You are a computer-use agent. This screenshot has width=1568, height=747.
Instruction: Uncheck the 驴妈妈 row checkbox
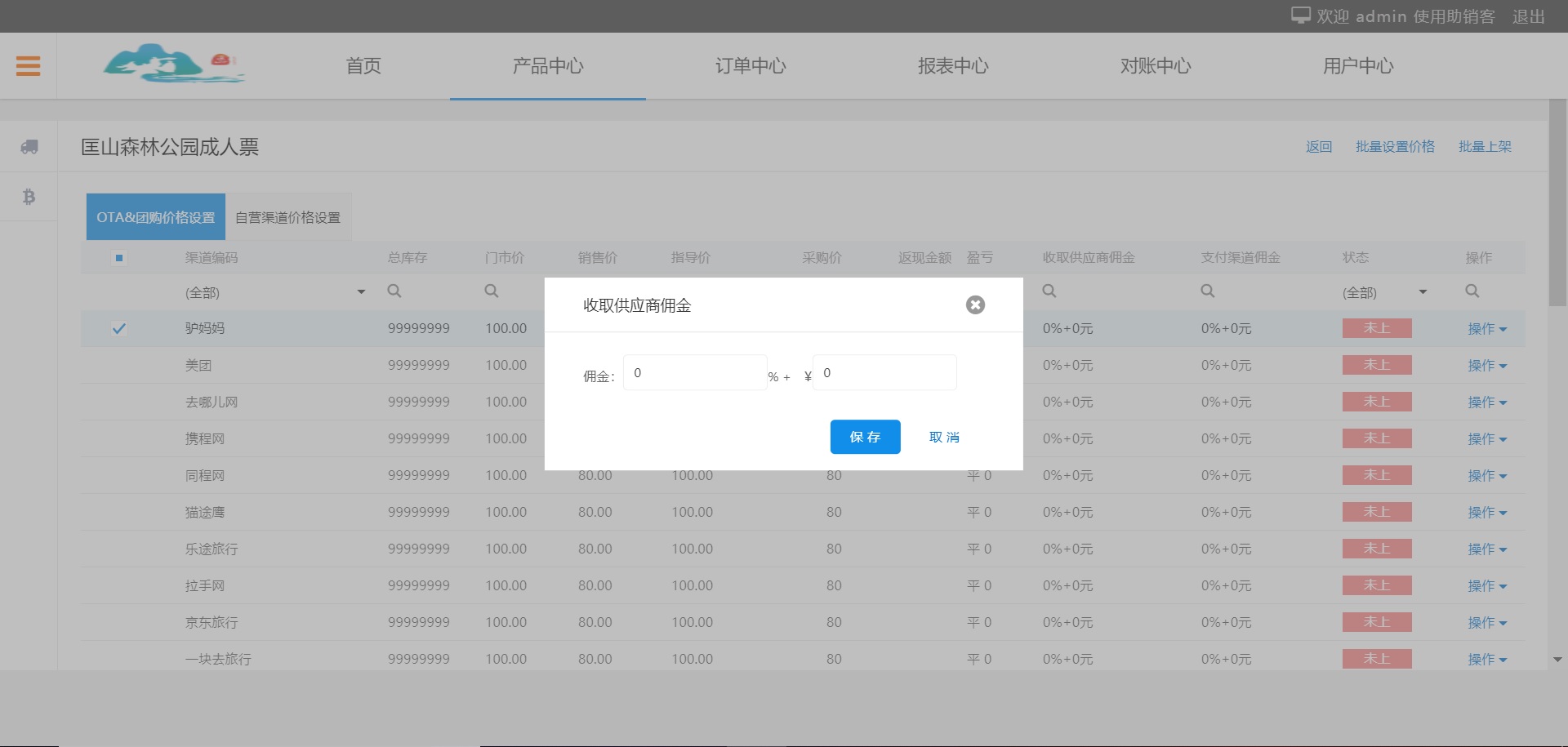(119, 328)
